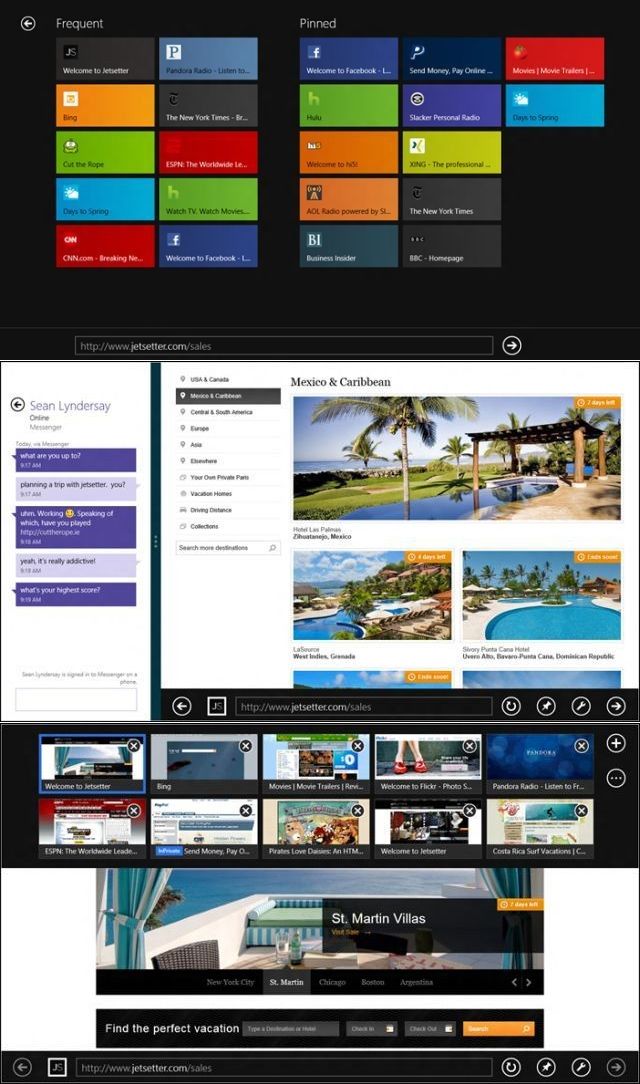Open the Hotel Las Palmas photo
Image resolution: width=640 pixels, height=1084 pixels.
click(457, 458)
